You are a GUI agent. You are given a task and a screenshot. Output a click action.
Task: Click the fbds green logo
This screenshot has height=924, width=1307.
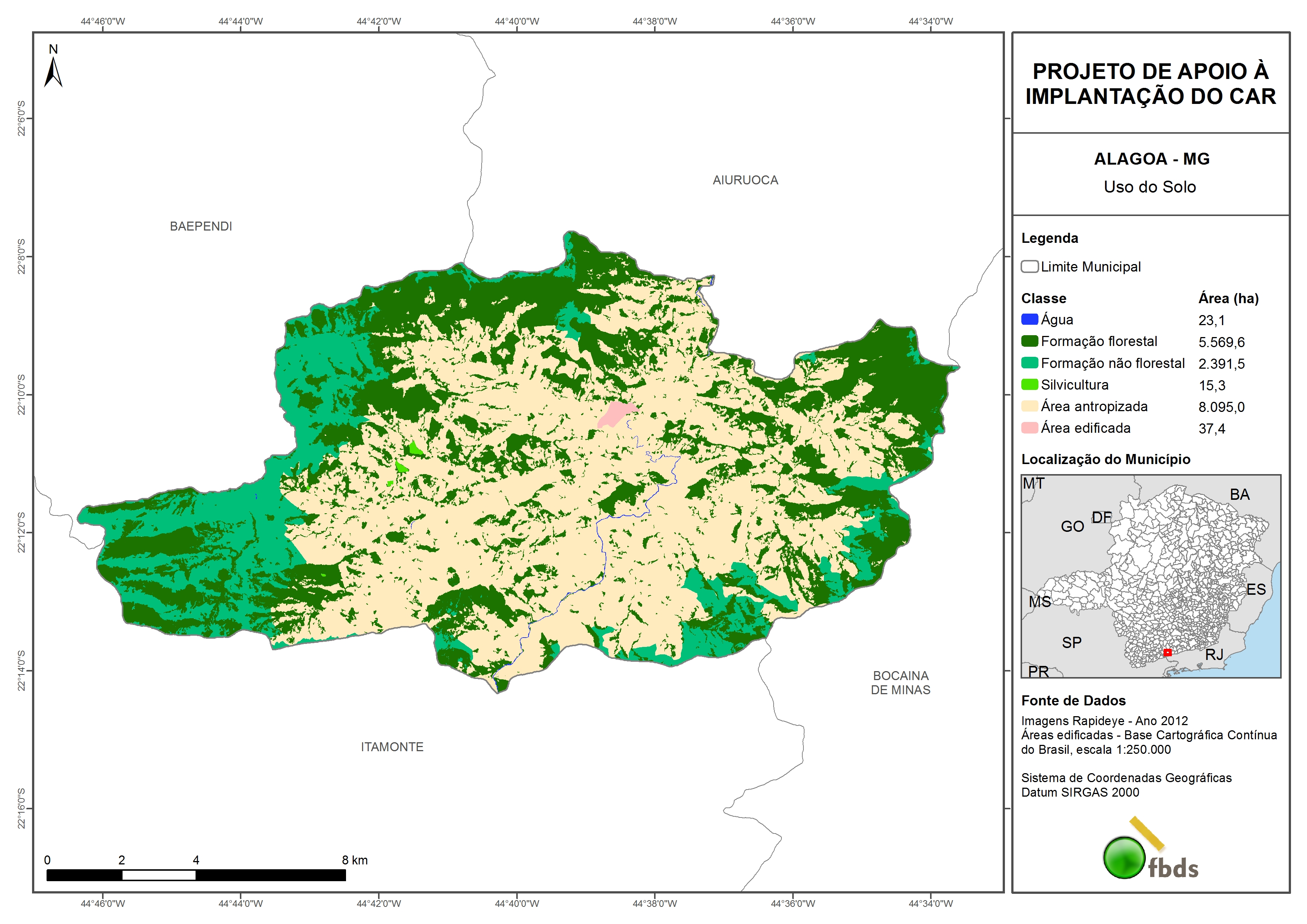pos(1124,857)
